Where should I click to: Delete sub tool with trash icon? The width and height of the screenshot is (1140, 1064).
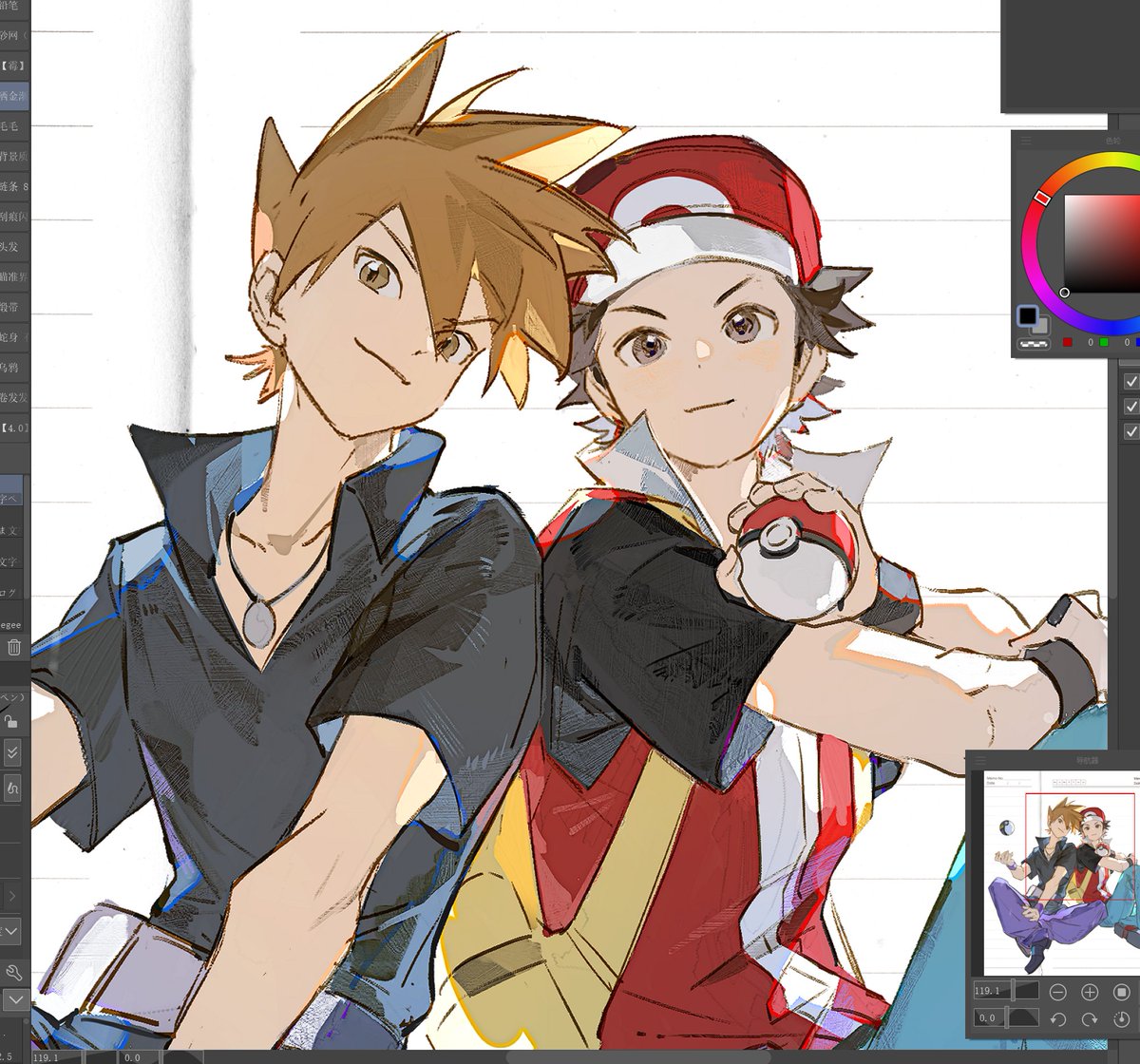tap(13, 648)
